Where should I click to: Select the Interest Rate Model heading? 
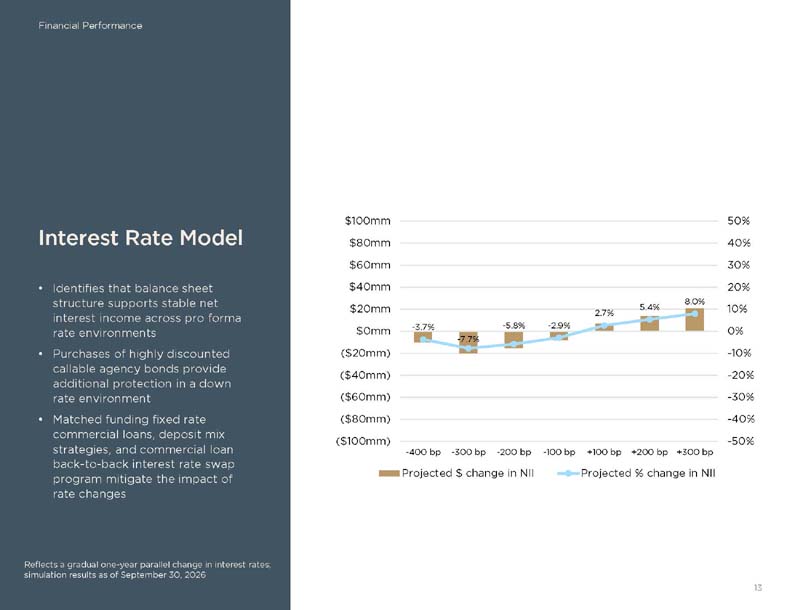(141, 238)
